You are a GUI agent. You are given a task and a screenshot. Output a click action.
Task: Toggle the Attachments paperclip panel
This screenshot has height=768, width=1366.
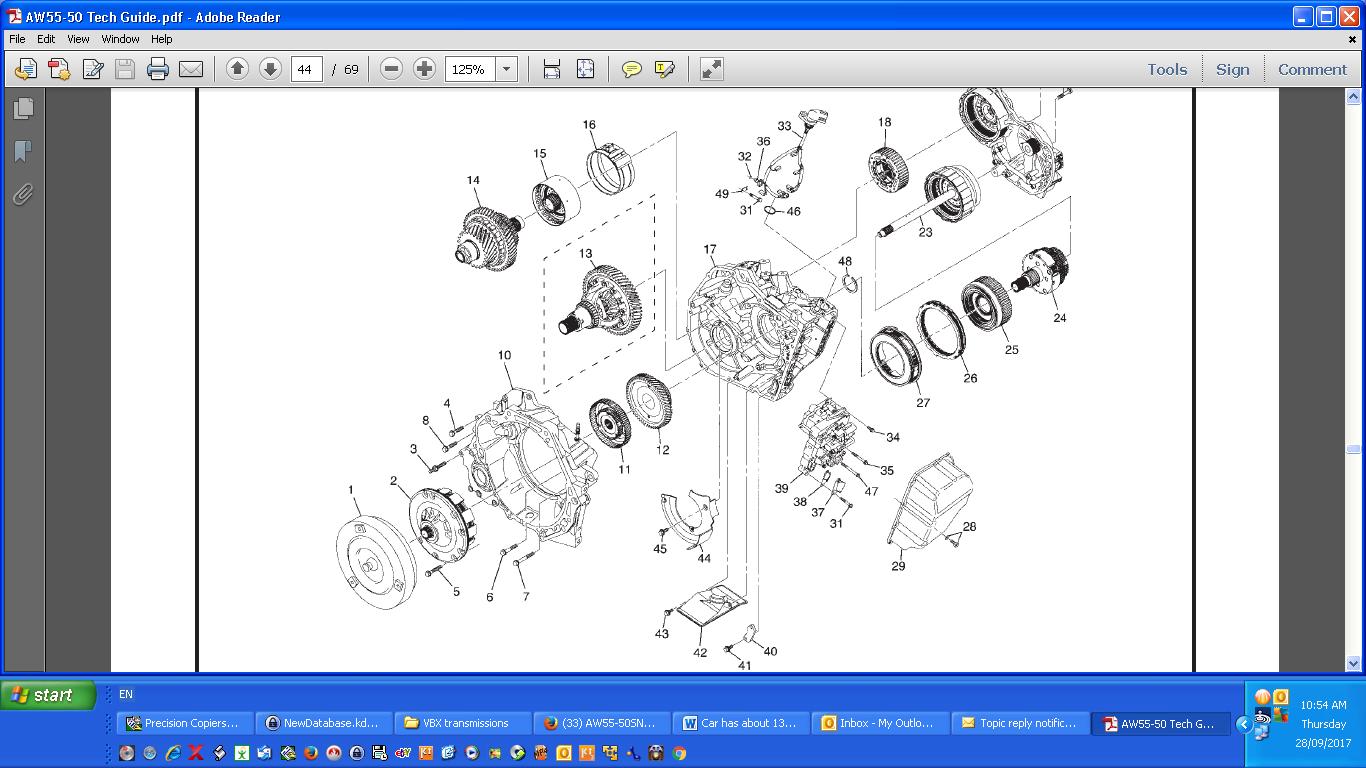[x=23, y=194]
